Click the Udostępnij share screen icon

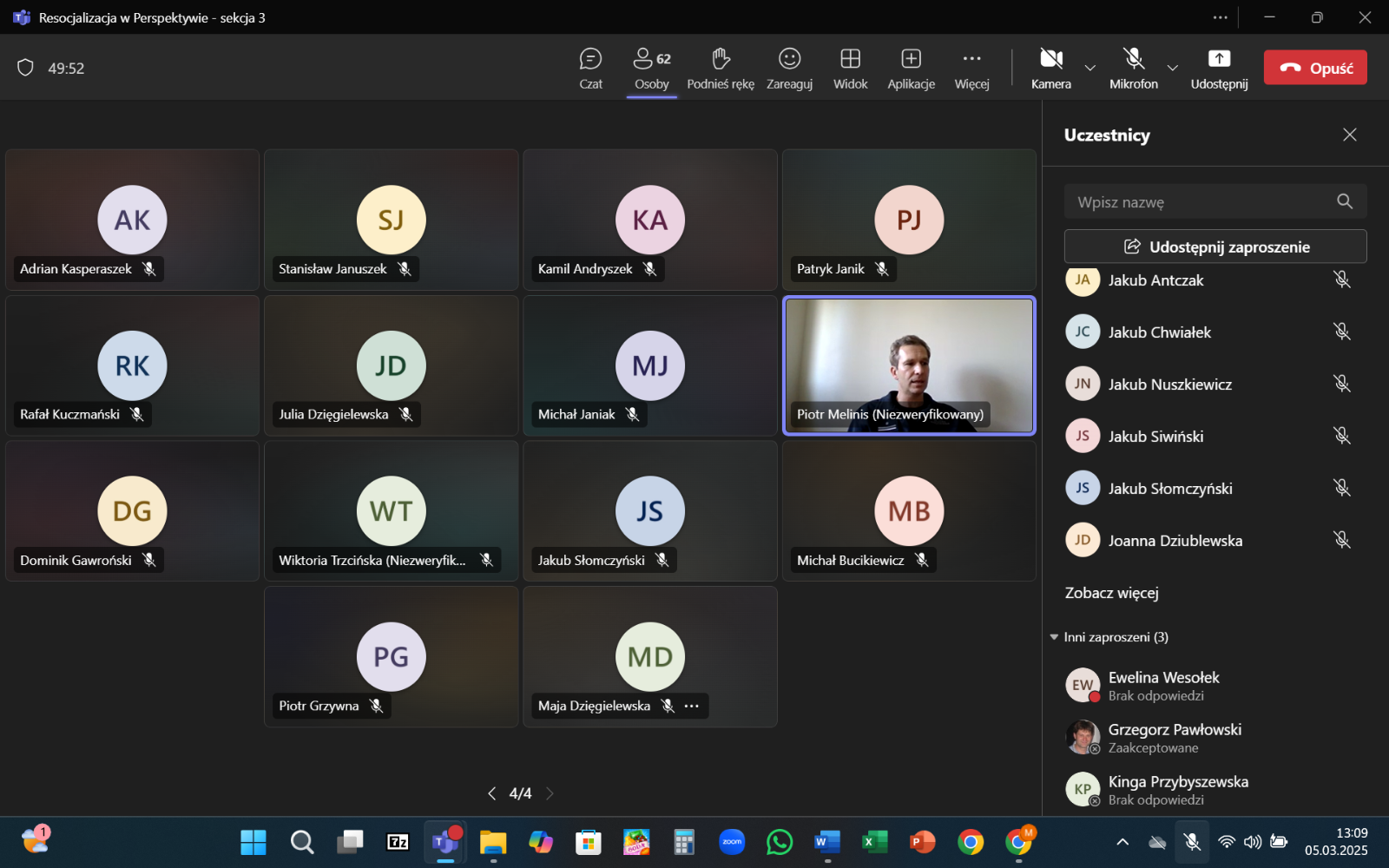[1219, 59]
